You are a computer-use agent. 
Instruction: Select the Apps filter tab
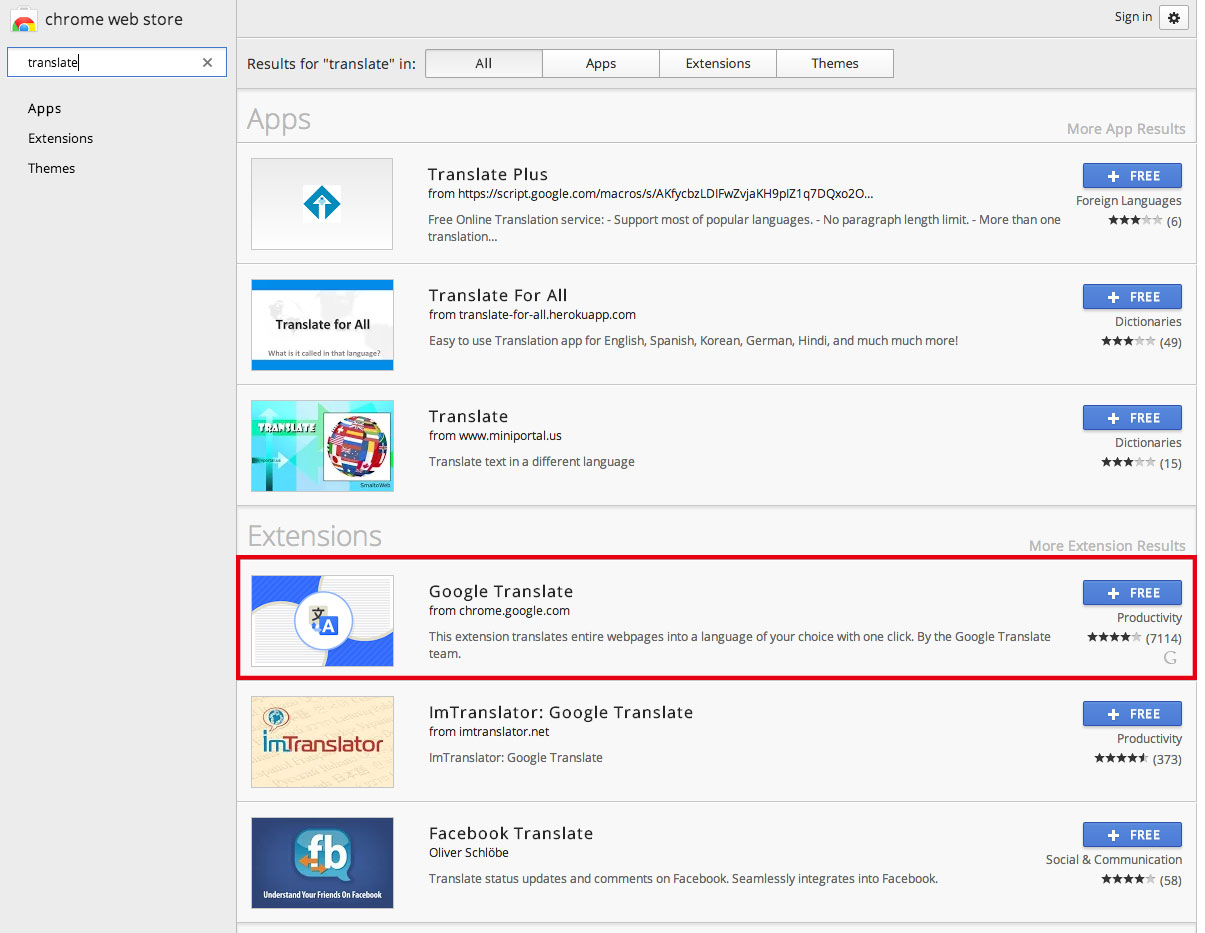point(600,64)
